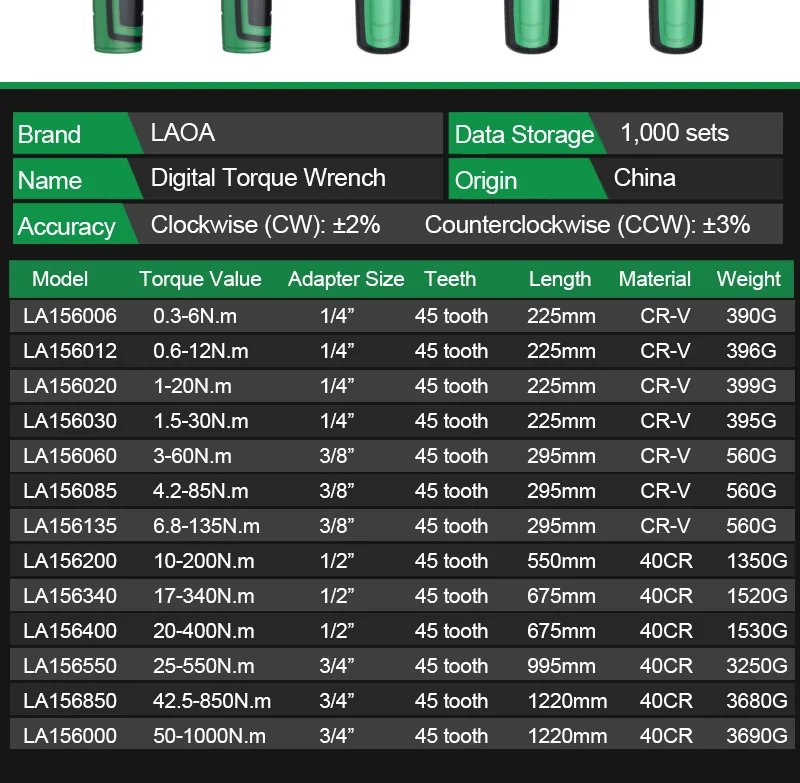800x783 pixels.
Task: Click torque value 1.5-30N.m
Action: pos(201,421)
